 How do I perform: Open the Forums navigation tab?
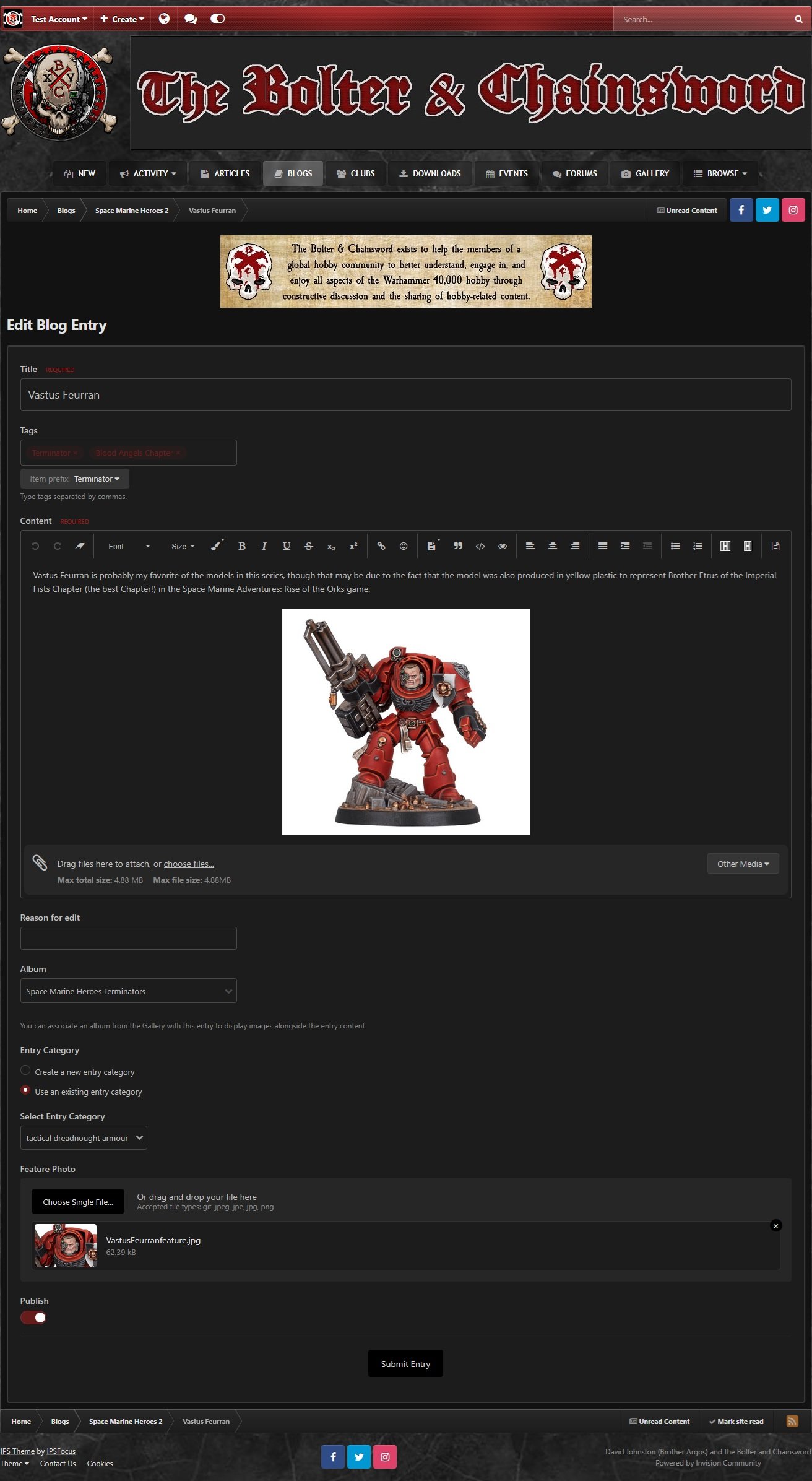[574, 173]
